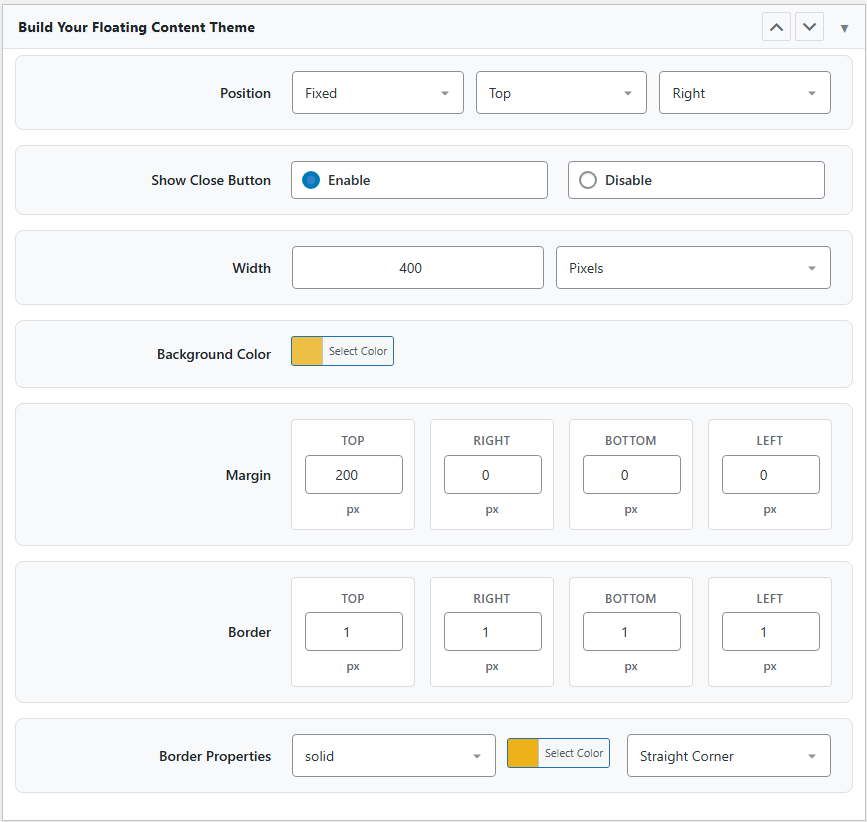Open the solid border style dropdown
The width and height of the screenshot is (867, 822).
[393, 755]
